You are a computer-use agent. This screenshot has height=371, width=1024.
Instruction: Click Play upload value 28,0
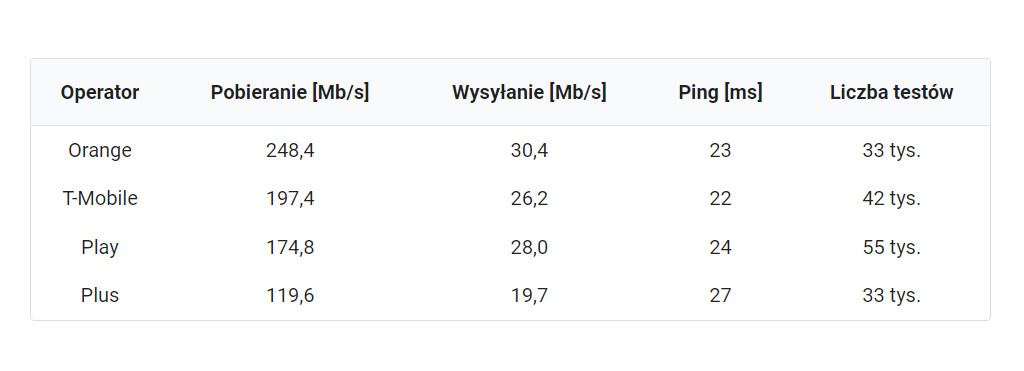coord(529,248)
